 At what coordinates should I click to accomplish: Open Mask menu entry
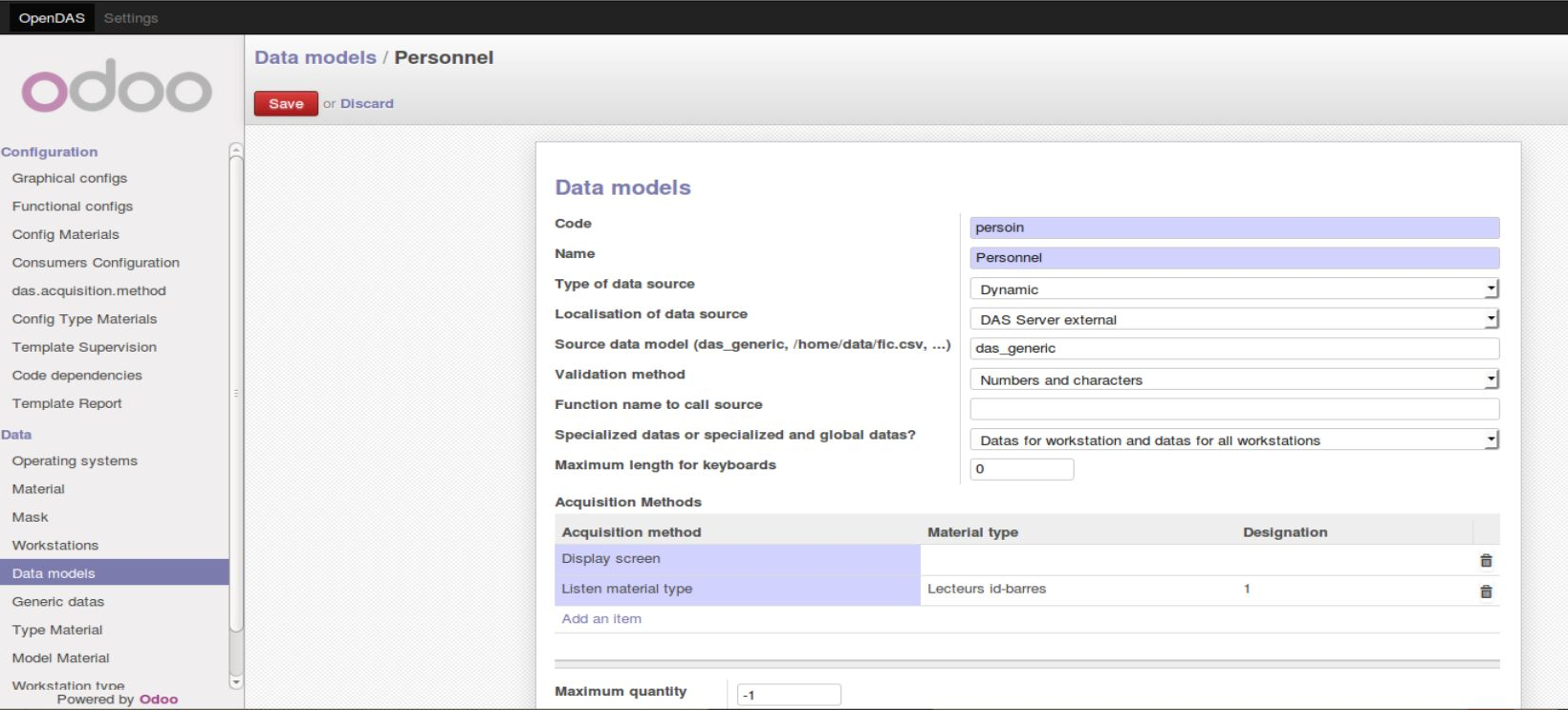coord(30,517)
